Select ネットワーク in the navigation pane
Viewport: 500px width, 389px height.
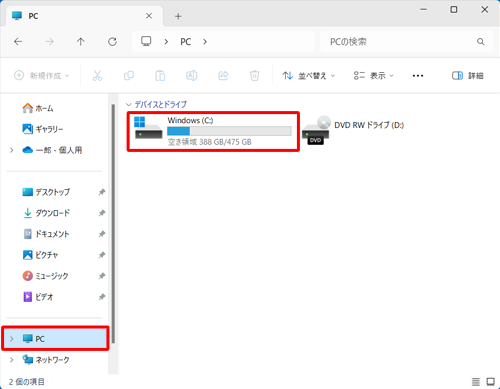coord(46,360)
